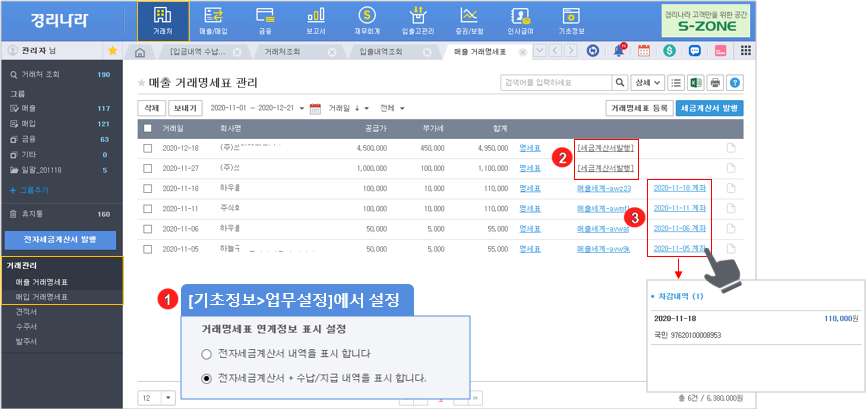Click the search keyword input field

pos(556,83)
